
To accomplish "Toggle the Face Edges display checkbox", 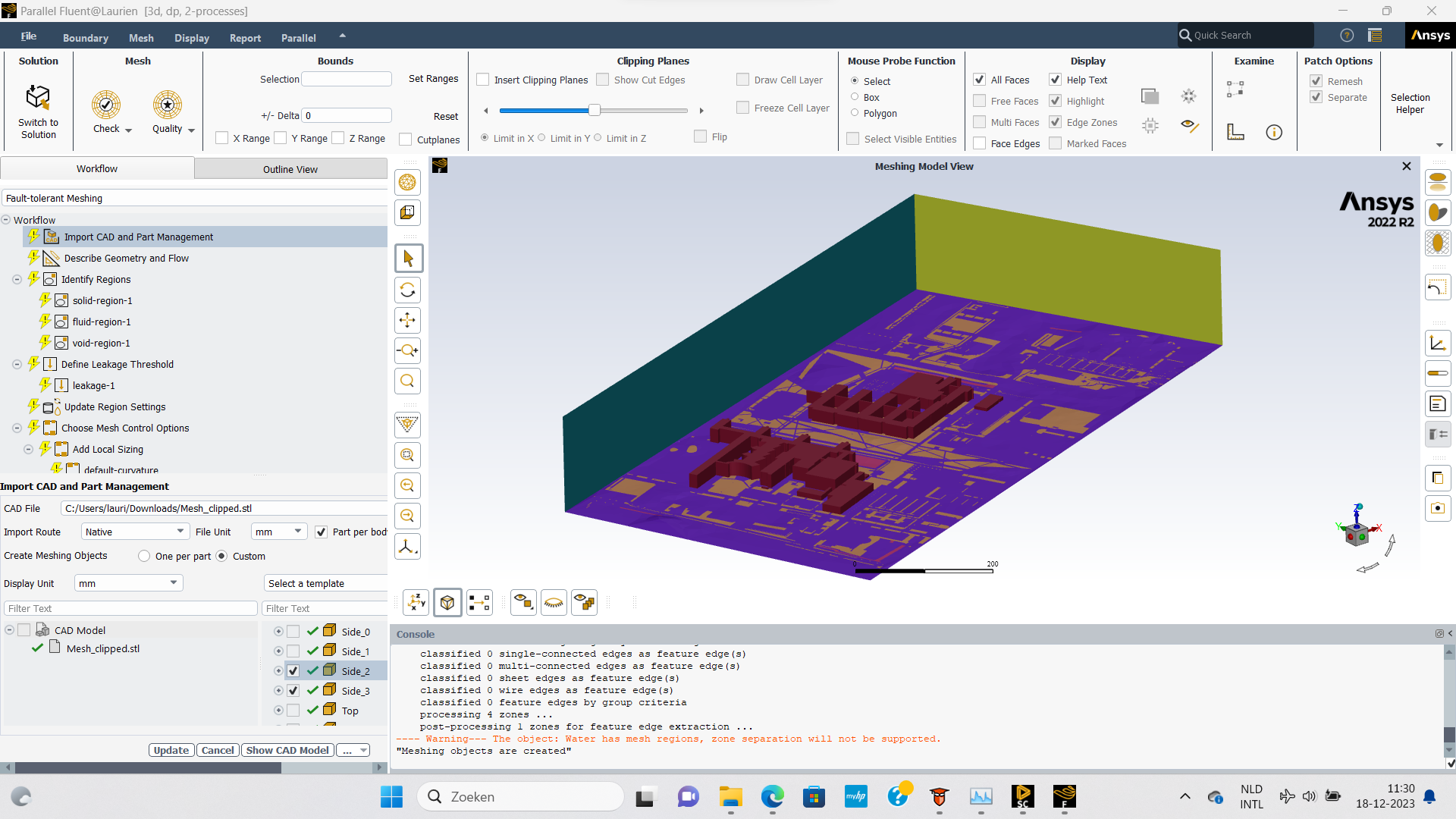I will [x=980, y=143].
